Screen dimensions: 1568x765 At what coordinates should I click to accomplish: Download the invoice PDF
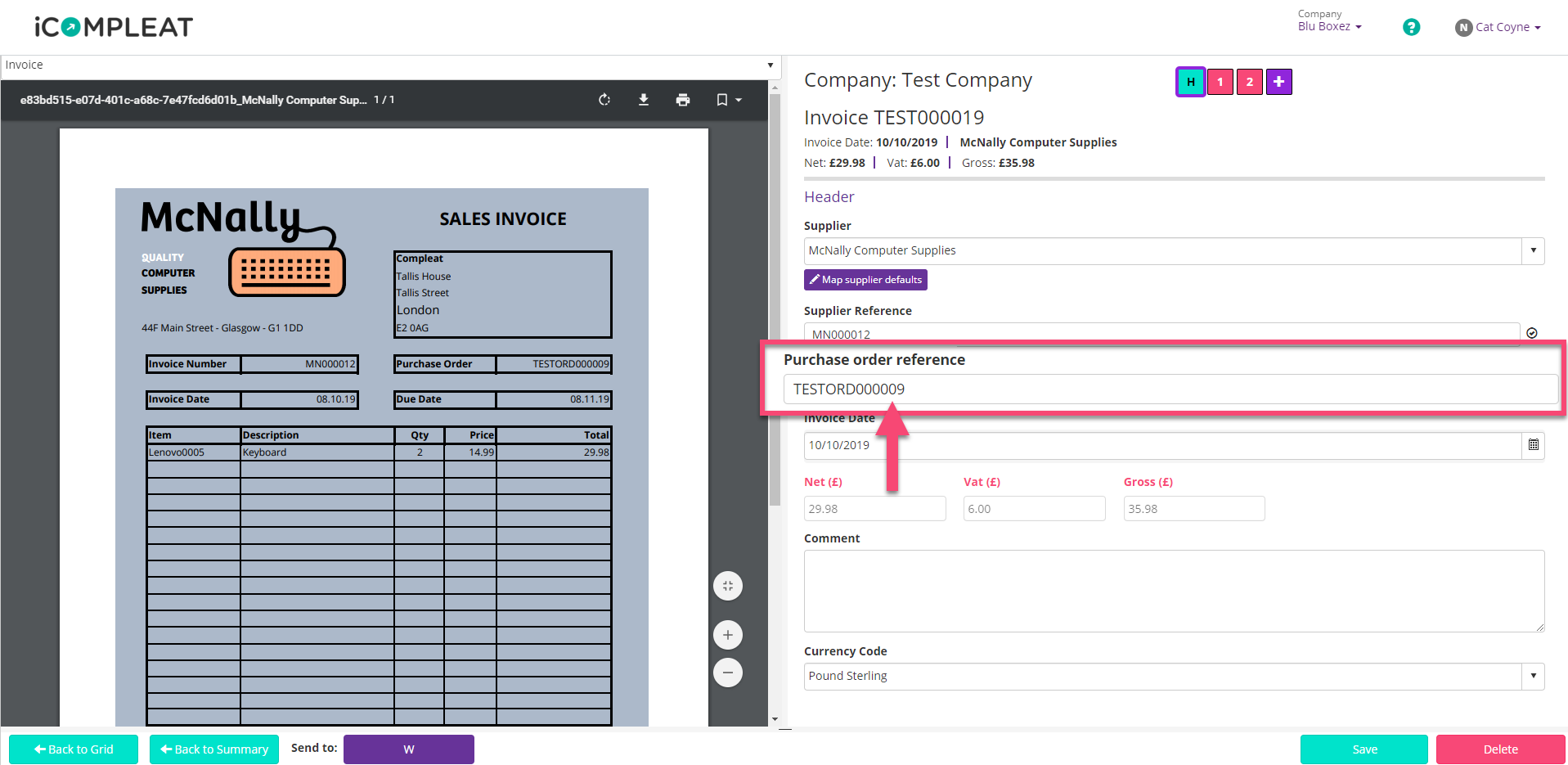(644, 100)
